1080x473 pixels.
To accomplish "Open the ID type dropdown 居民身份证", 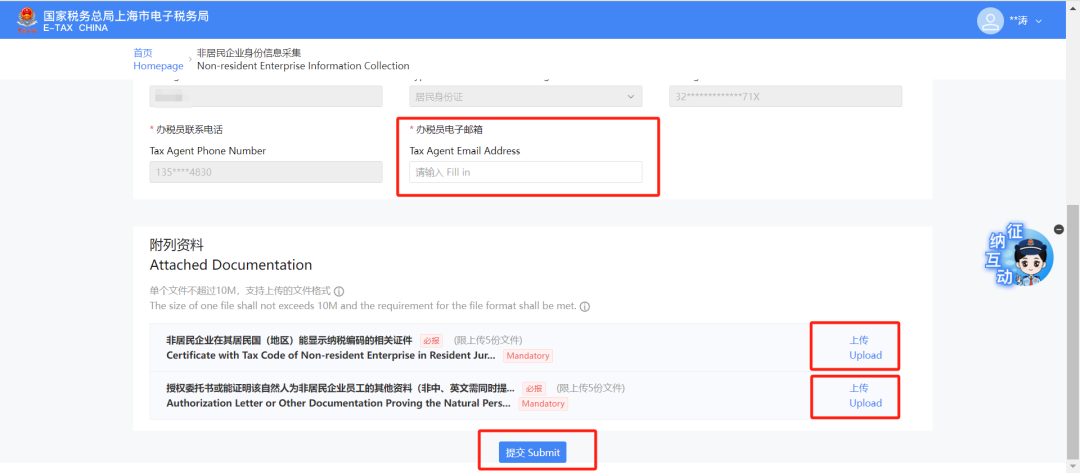I will pos(526,96).
